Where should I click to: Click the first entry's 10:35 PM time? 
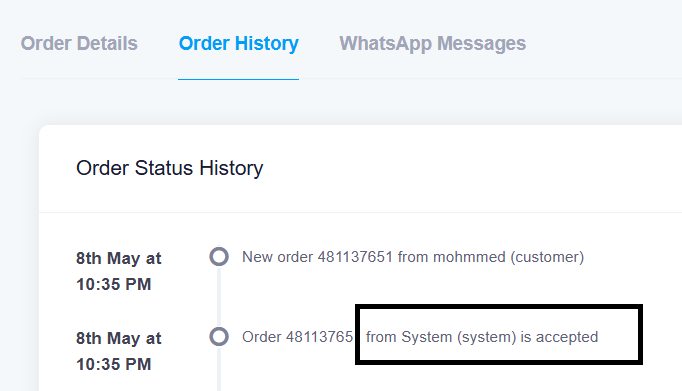(x=114, y=284)
